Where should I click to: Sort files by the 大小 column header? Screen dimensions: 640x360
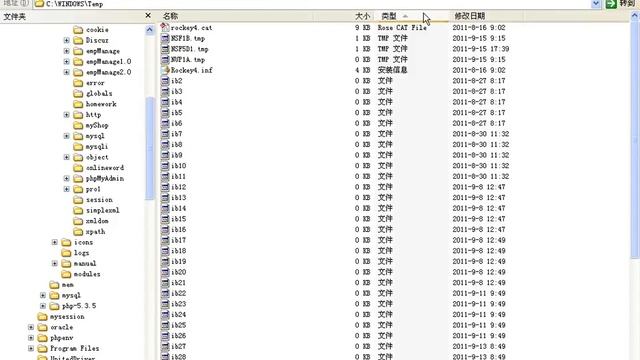coord(344,16)
